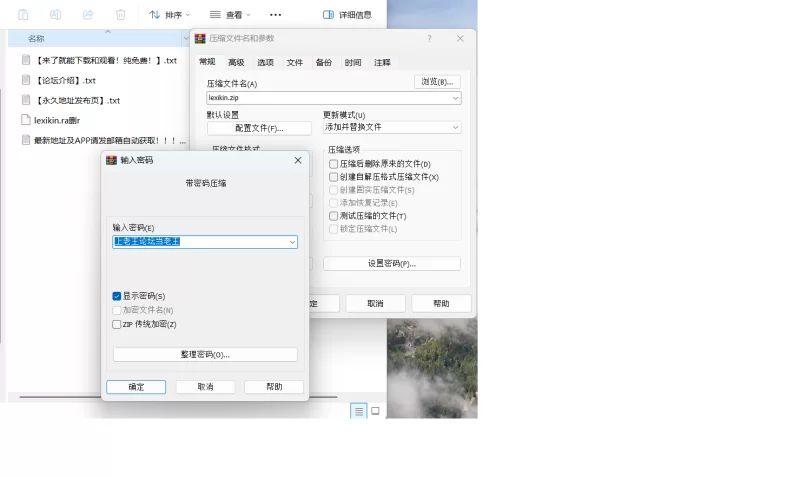The image size is (800, 477).
Task: Enable 测试压缩的文件 checkbox
Action: (334, 216)
